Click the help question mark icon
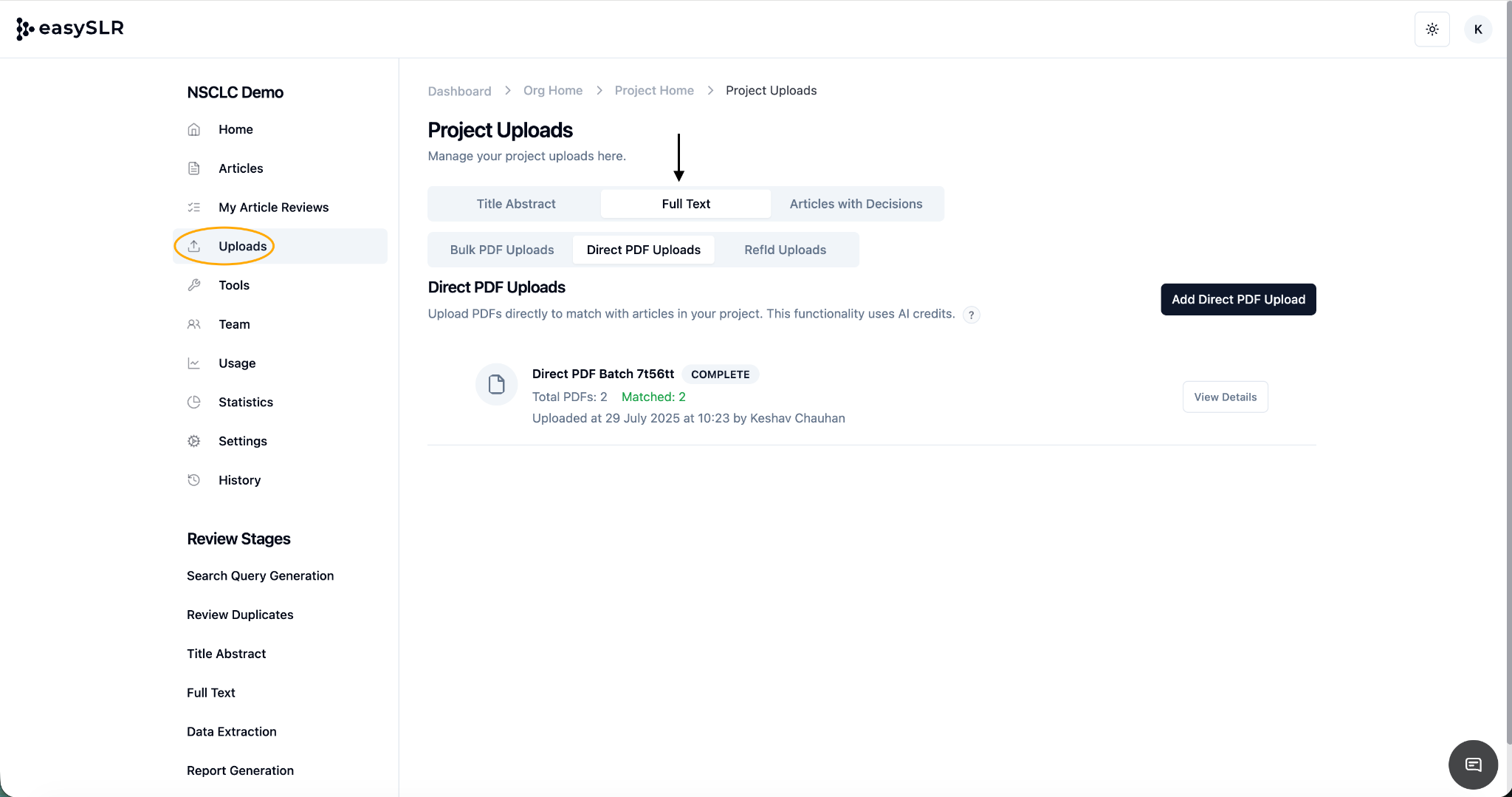Image resolution: width=1512 pixels, height=797 pixels. tap(971, 315)
